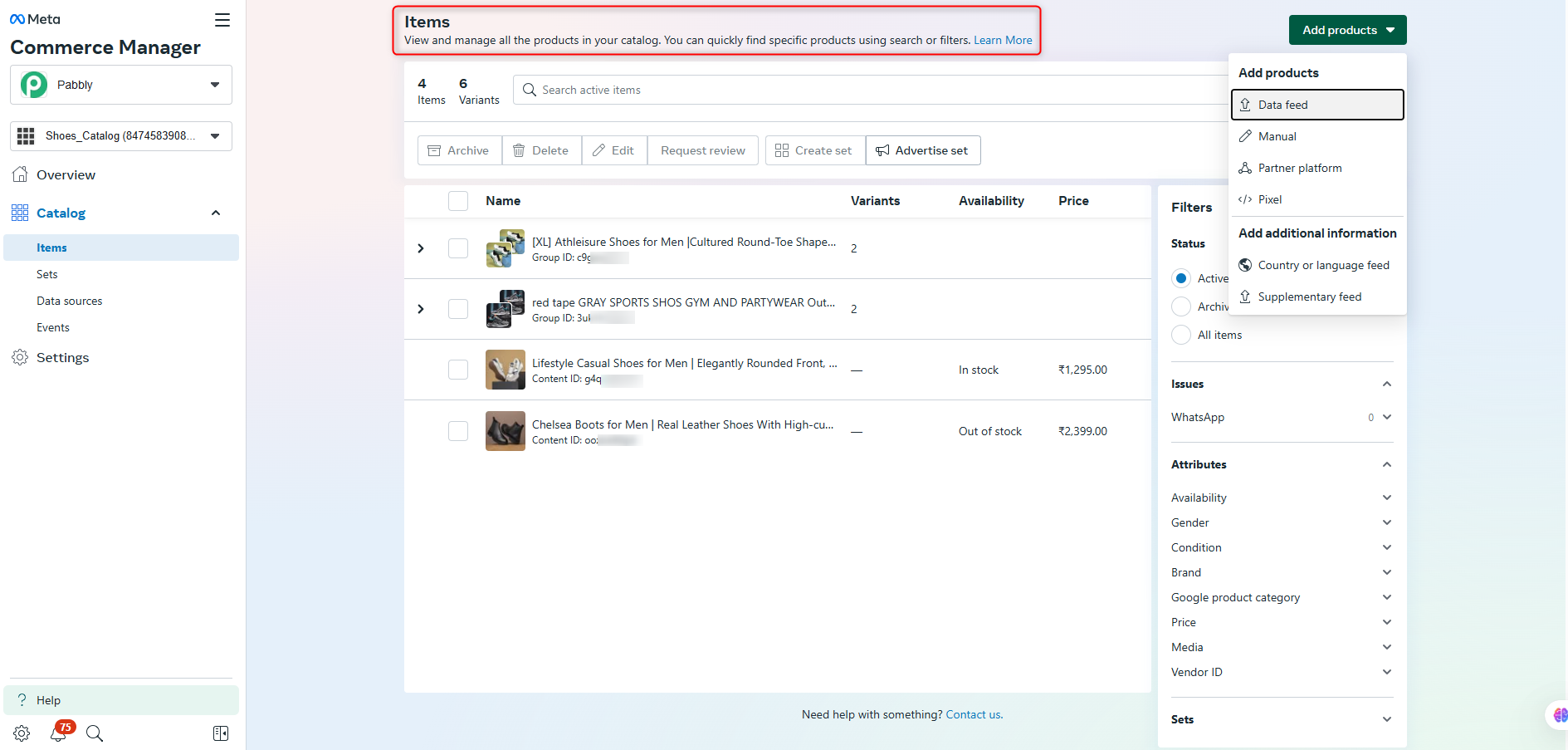
Task: Expand the Gender attribute filter
Action: pyautogui.click(x=1386, y=522)
